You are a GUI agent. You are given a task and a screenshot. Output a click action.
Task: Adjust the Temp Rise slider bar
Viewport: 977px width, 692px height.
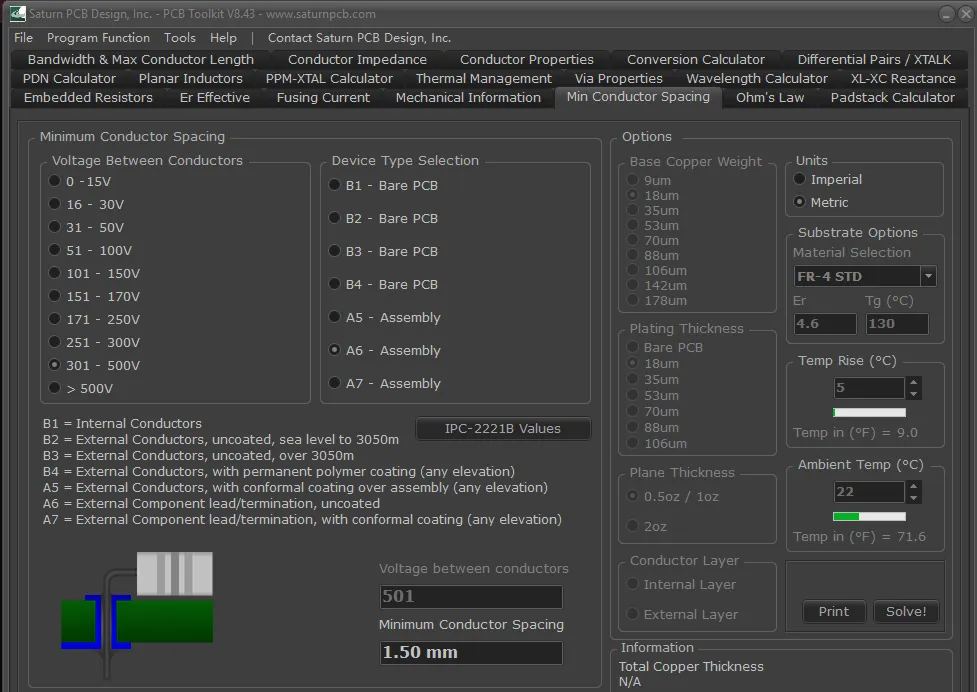(x=869, y=412)
